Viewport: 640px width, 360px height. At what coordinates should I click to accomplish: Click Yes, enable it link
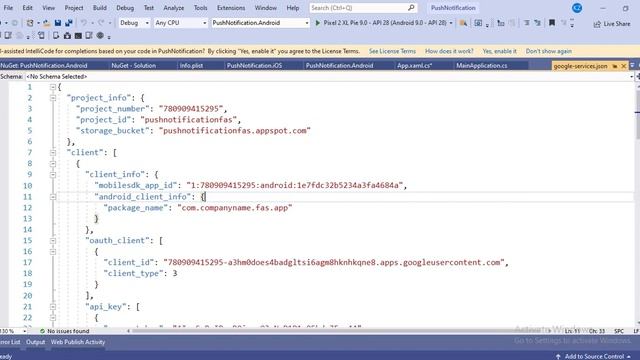click(499, 51)
